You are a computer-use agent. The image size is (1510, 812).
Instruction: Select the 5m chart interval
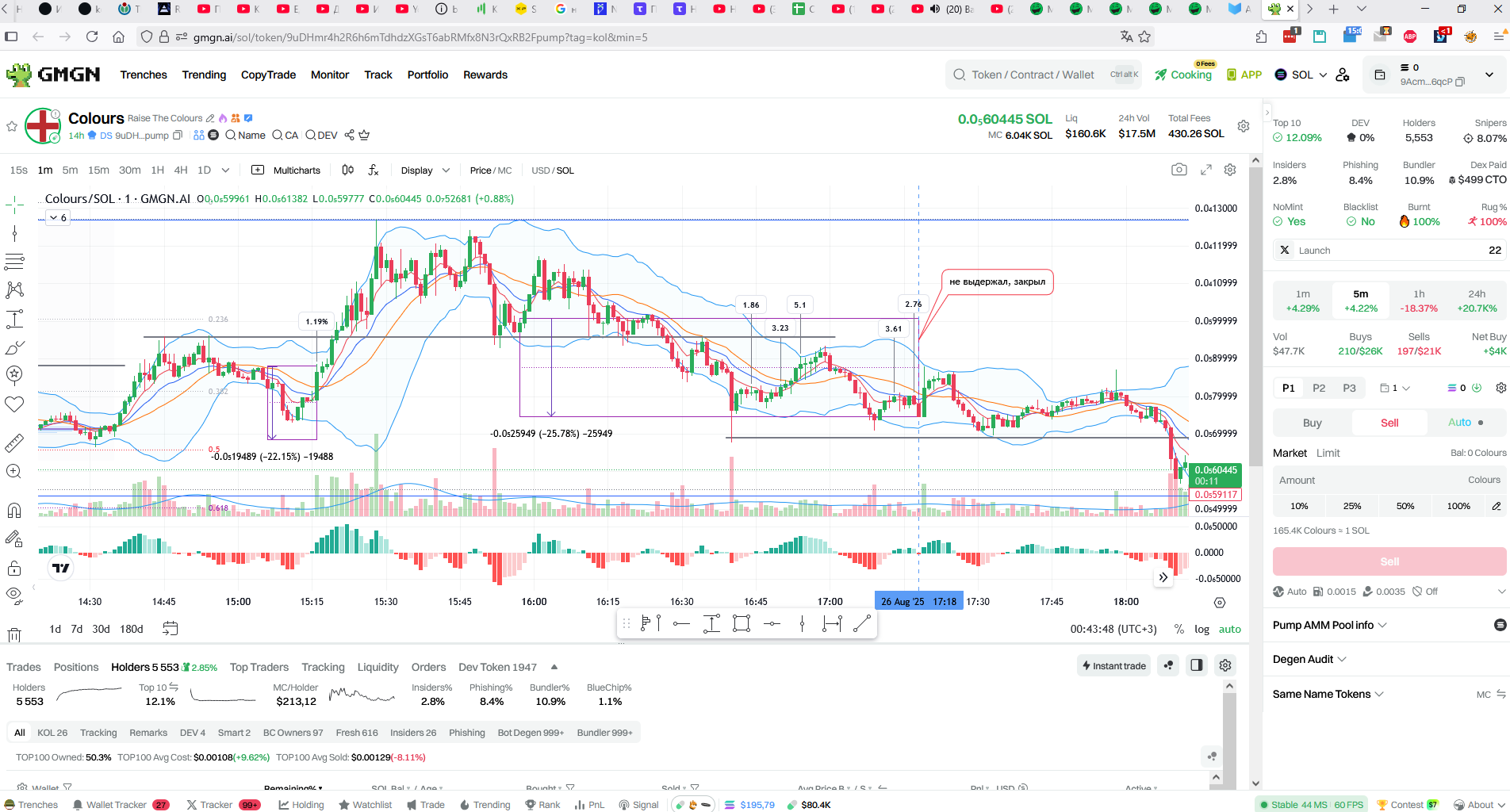[x=70, y=170]
